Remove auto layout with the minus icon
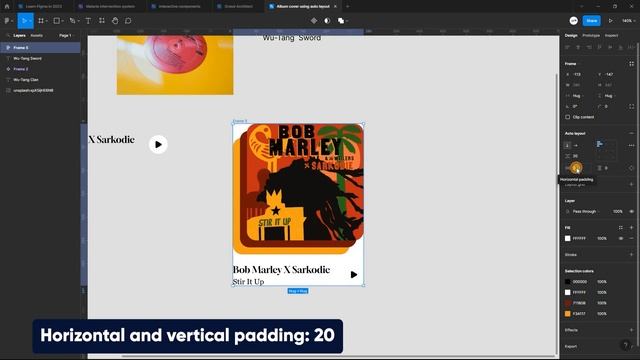Viewport: 640px width, 360px height. [631, 133]
